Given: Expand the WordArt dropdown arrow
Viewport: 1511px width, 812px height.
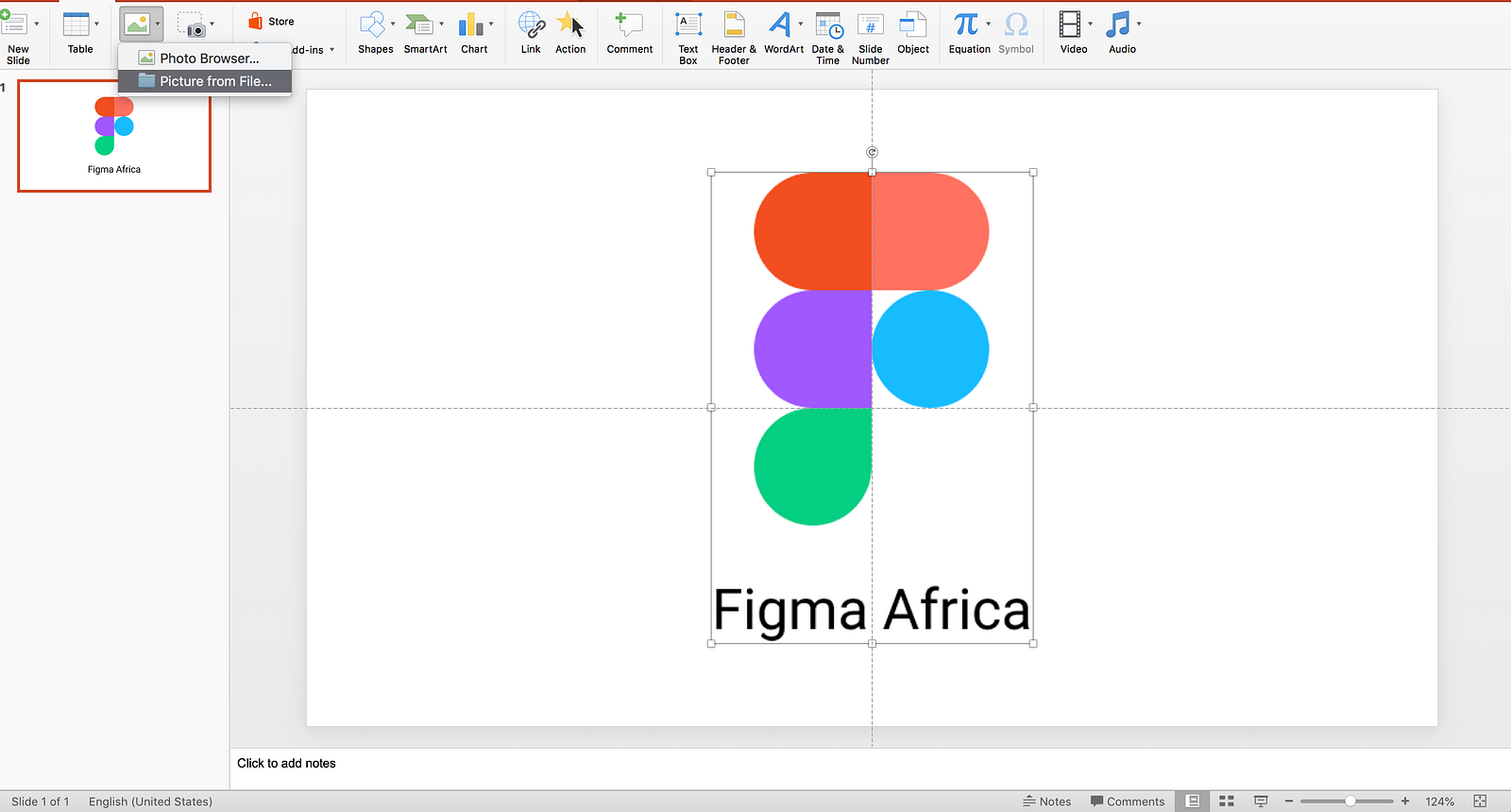Looking at the screenshot, I should point(801,25).
